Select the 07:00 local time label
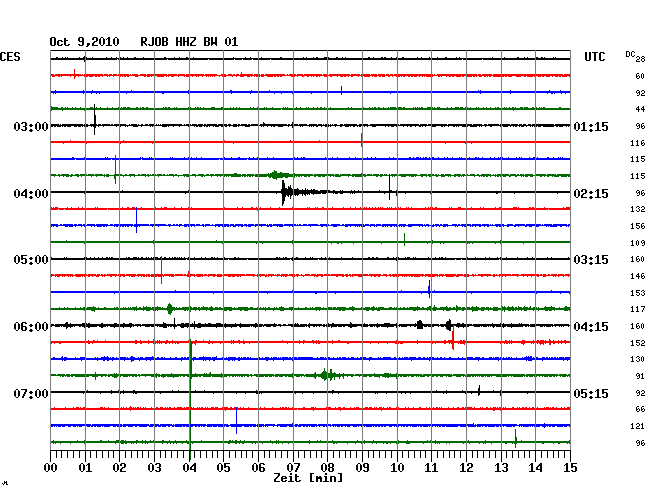The image size is (650, 494). [31, 393]
